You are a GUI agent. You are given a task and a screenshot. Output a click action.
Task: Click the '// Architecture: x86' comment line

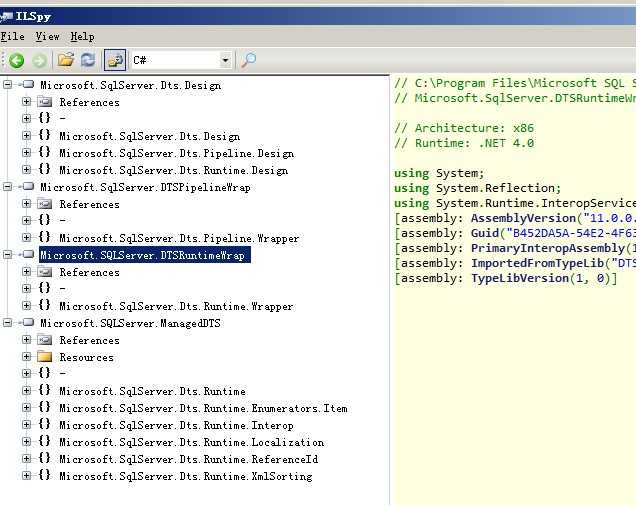tap(464, 129)
